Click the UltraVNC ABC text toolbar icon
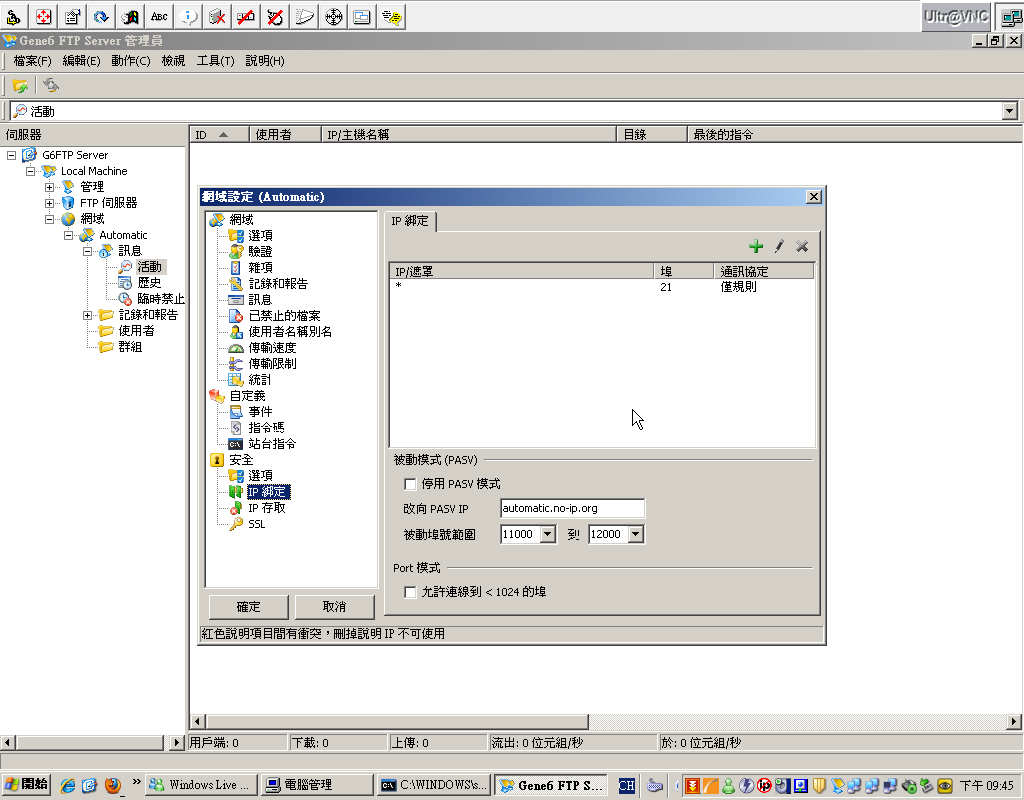 pos(159,16)
